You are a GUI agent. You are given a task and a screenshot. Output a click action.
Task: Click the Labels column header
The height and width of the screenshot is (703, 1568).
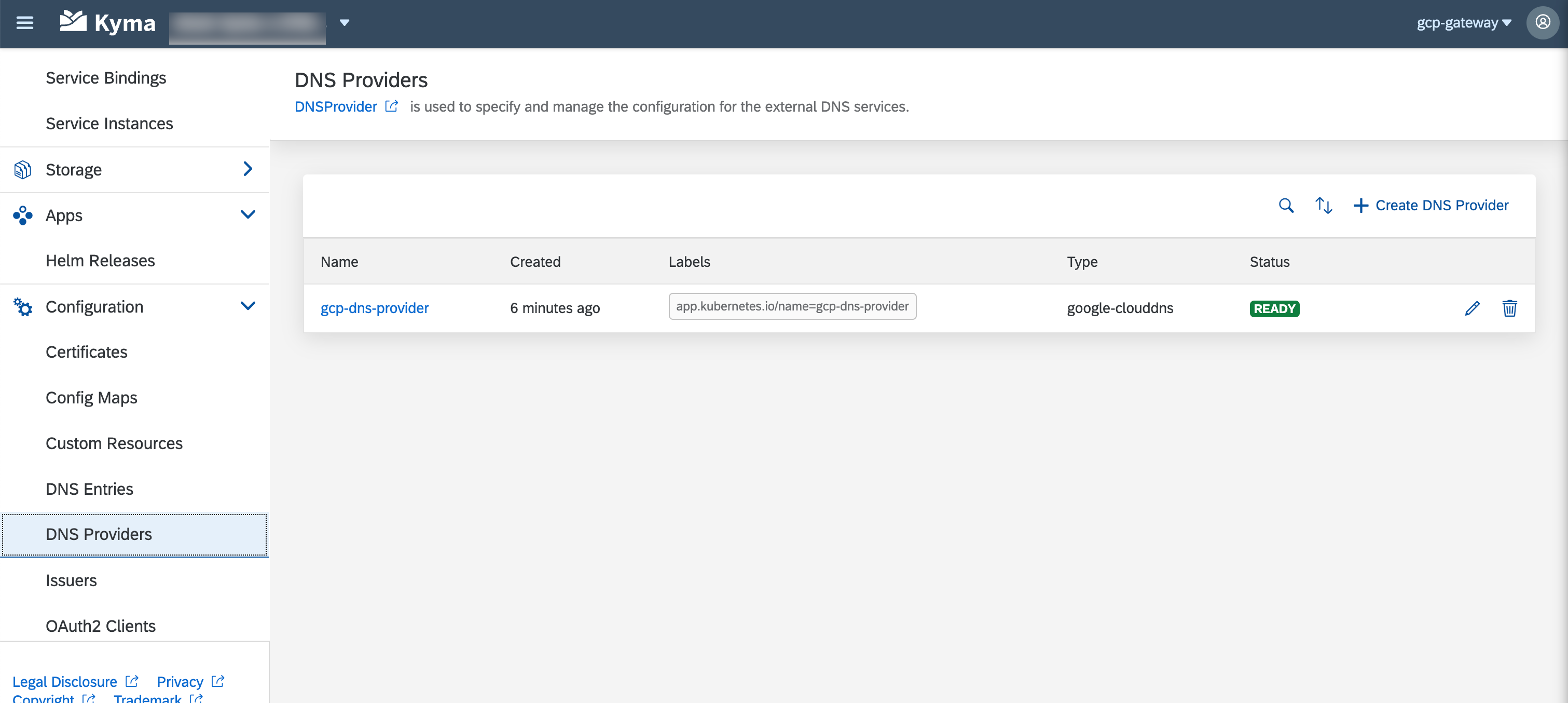tap(689, 262)
